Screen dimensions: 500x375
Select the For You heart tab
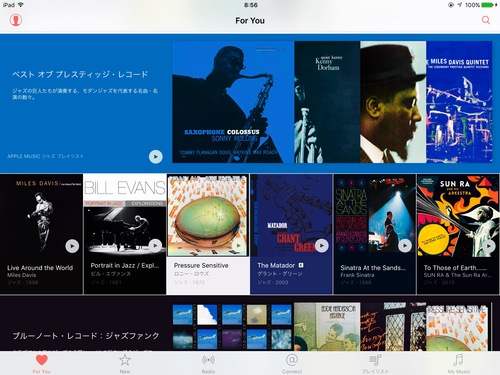click(x=42, y=364)
